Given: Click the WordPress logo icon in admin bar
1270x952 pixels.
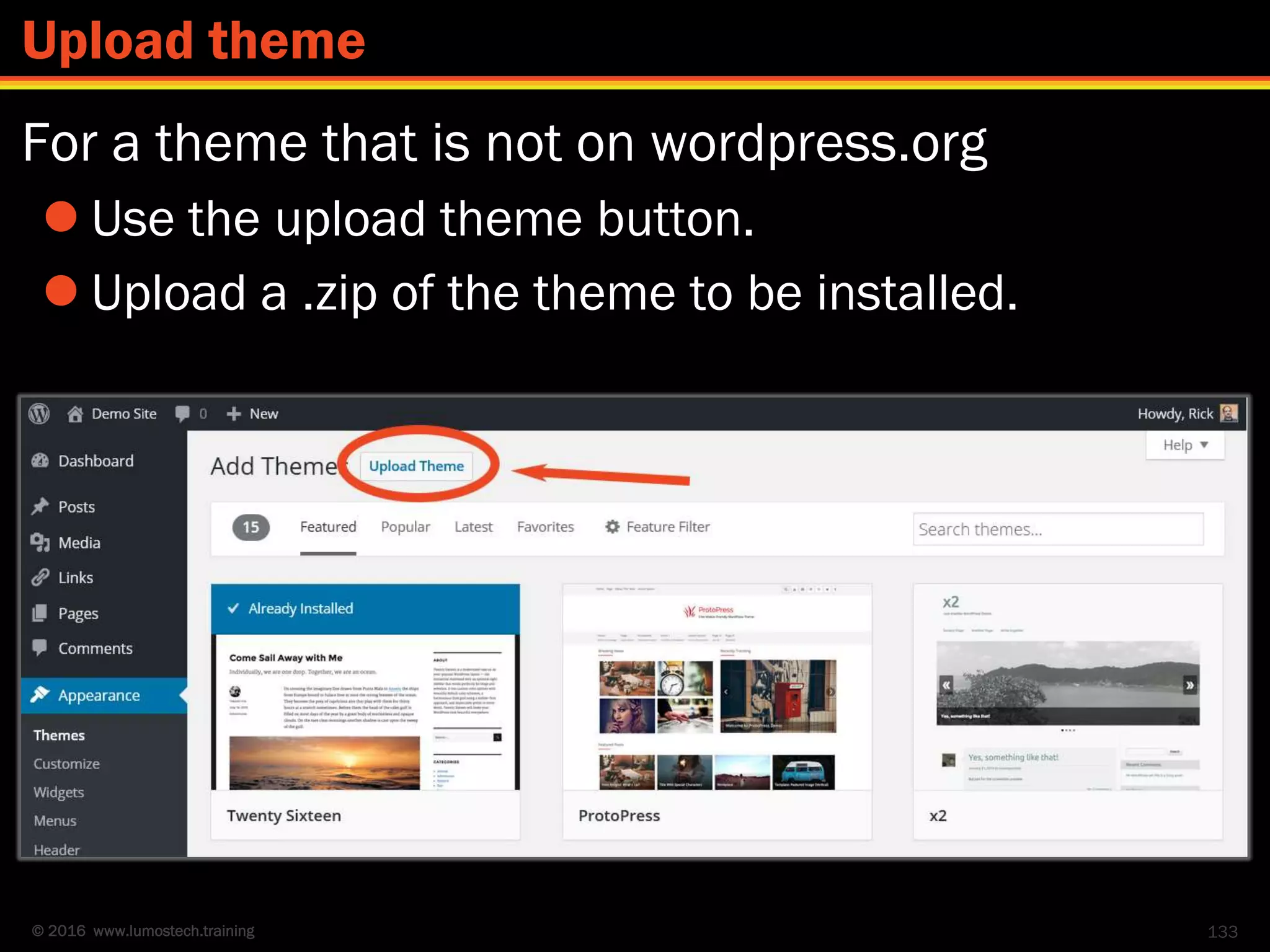Looking at the screenshot, I should (x=39, y=413).
